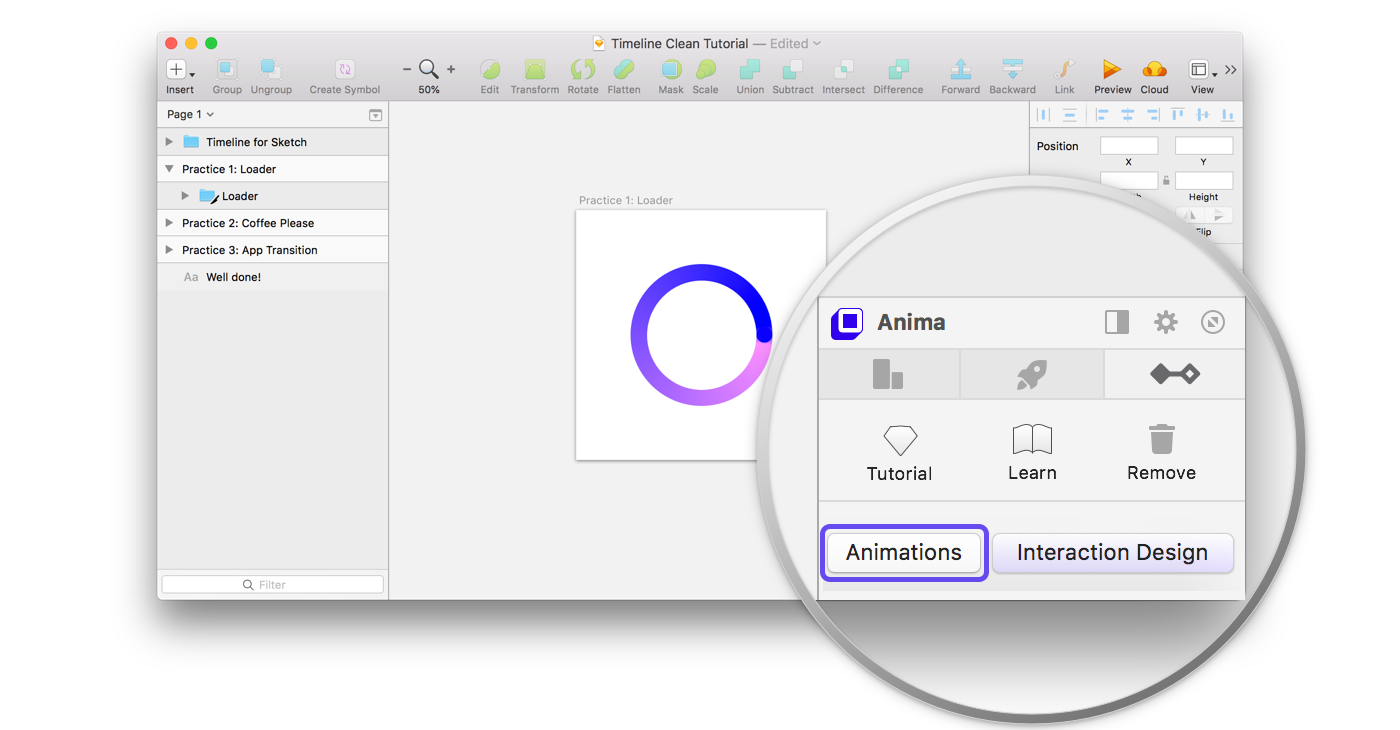Click the Animations button
Viewport: 1400px width, 730px height.
(x=904, y=553)
